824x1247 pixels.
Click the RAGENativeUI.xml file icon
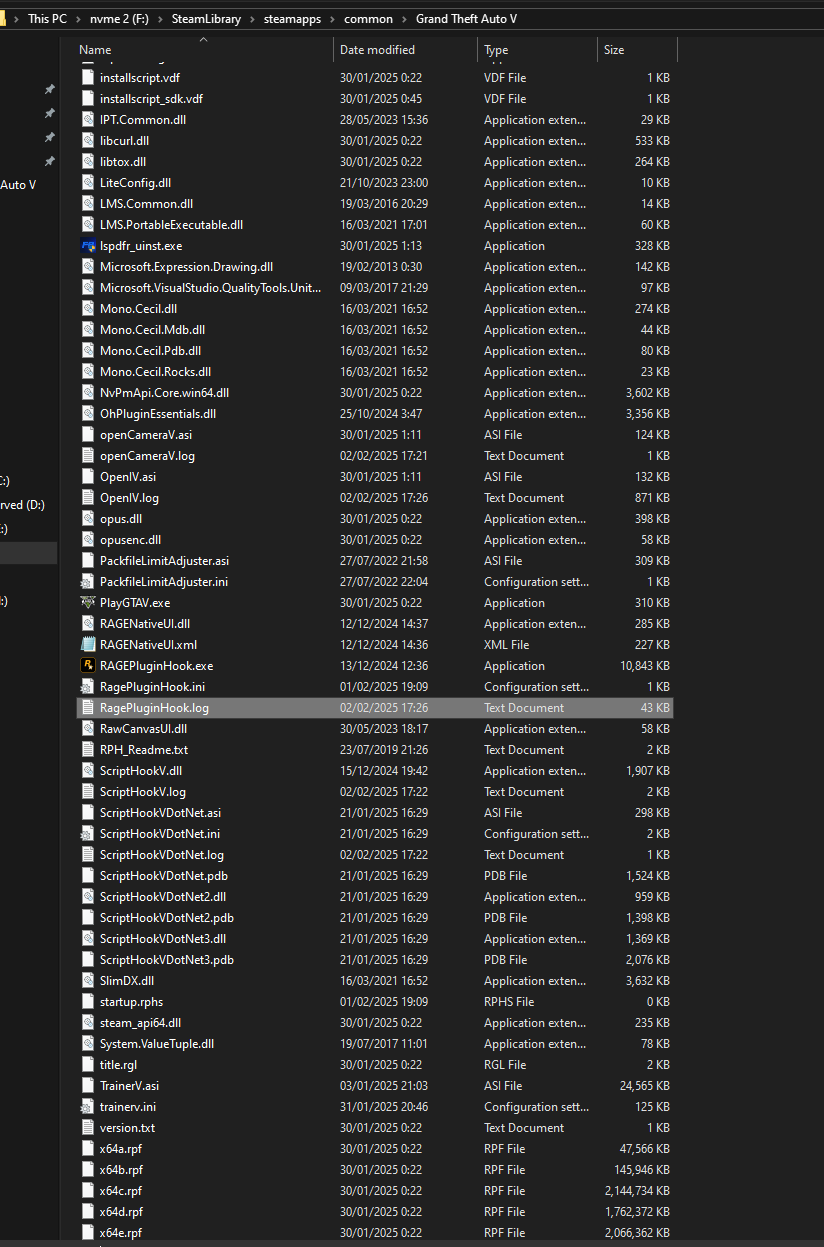click(x=88, y=645)
